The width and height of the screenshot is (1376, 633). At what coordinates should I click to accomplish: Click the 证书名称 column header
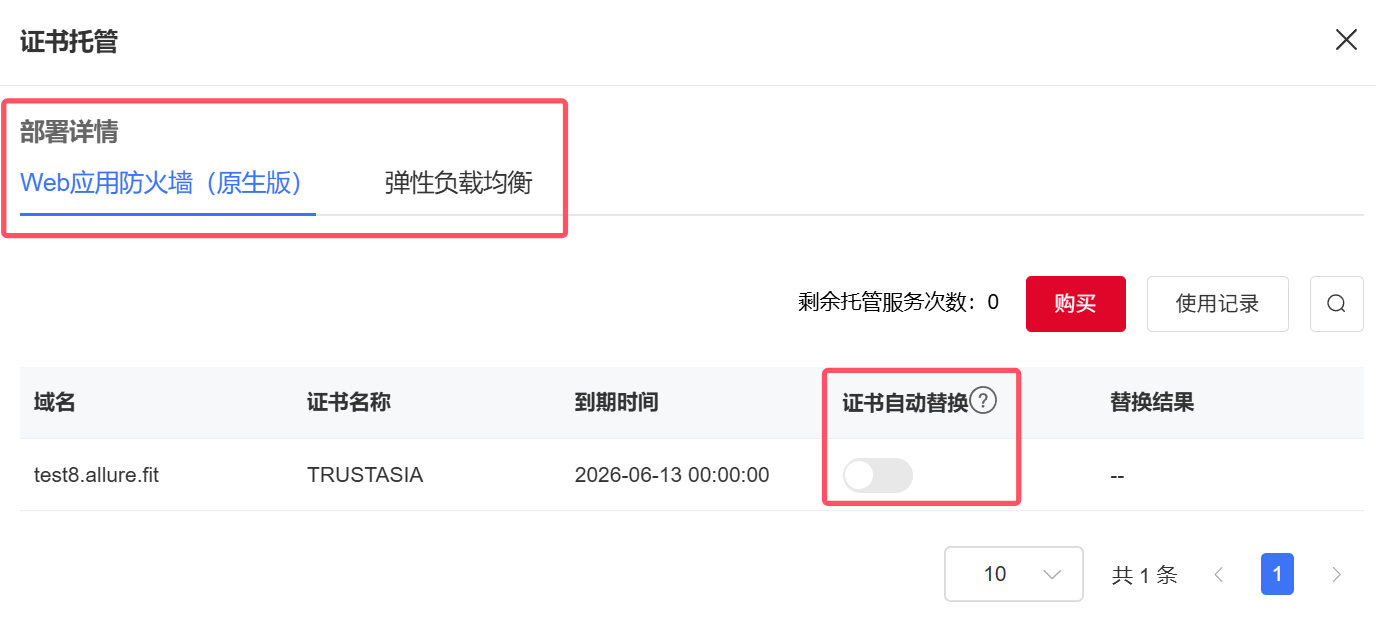[349, 402]
